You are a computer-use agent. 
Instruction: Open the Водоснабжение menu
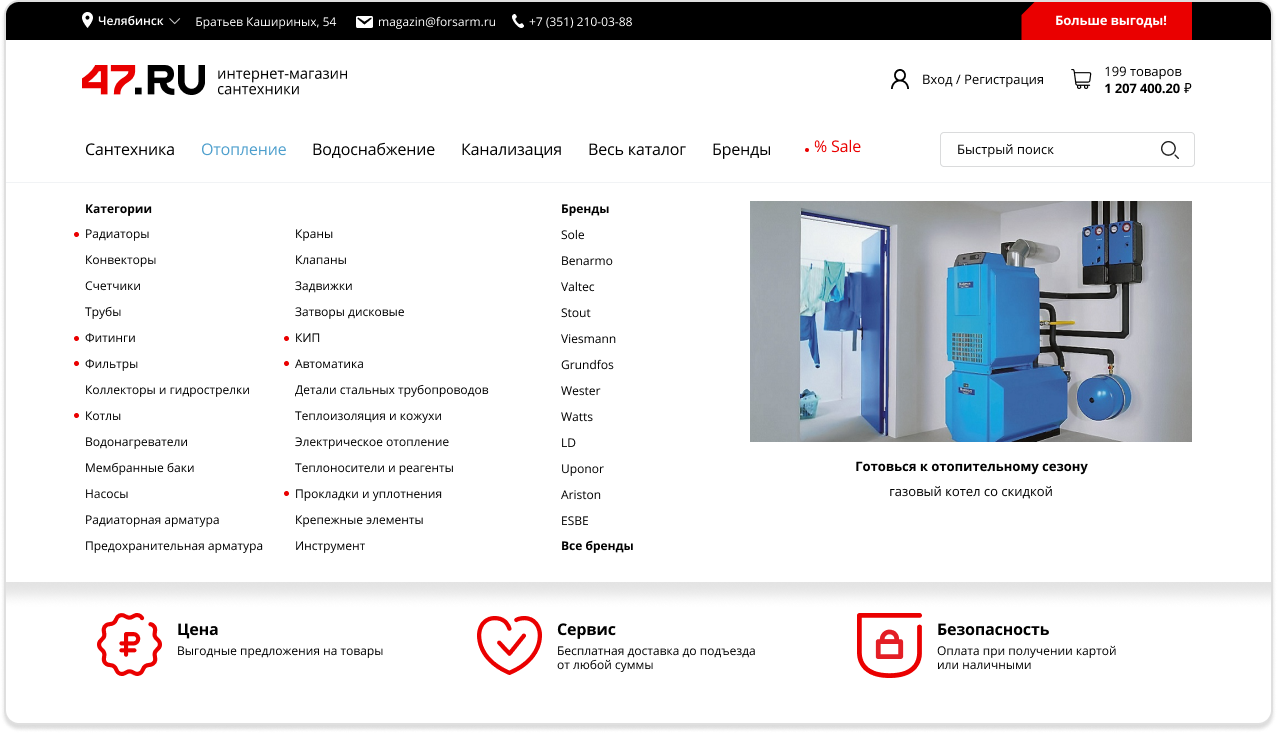coord(373,150)
